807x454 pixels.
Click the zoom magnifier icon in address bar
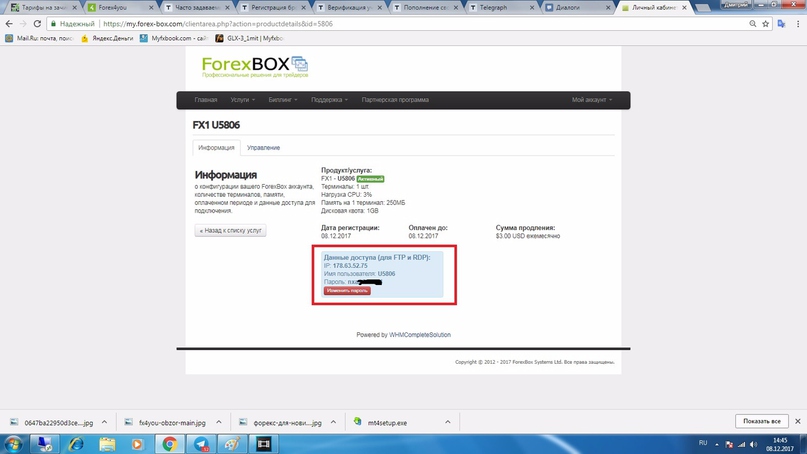(x=752, y=24)
